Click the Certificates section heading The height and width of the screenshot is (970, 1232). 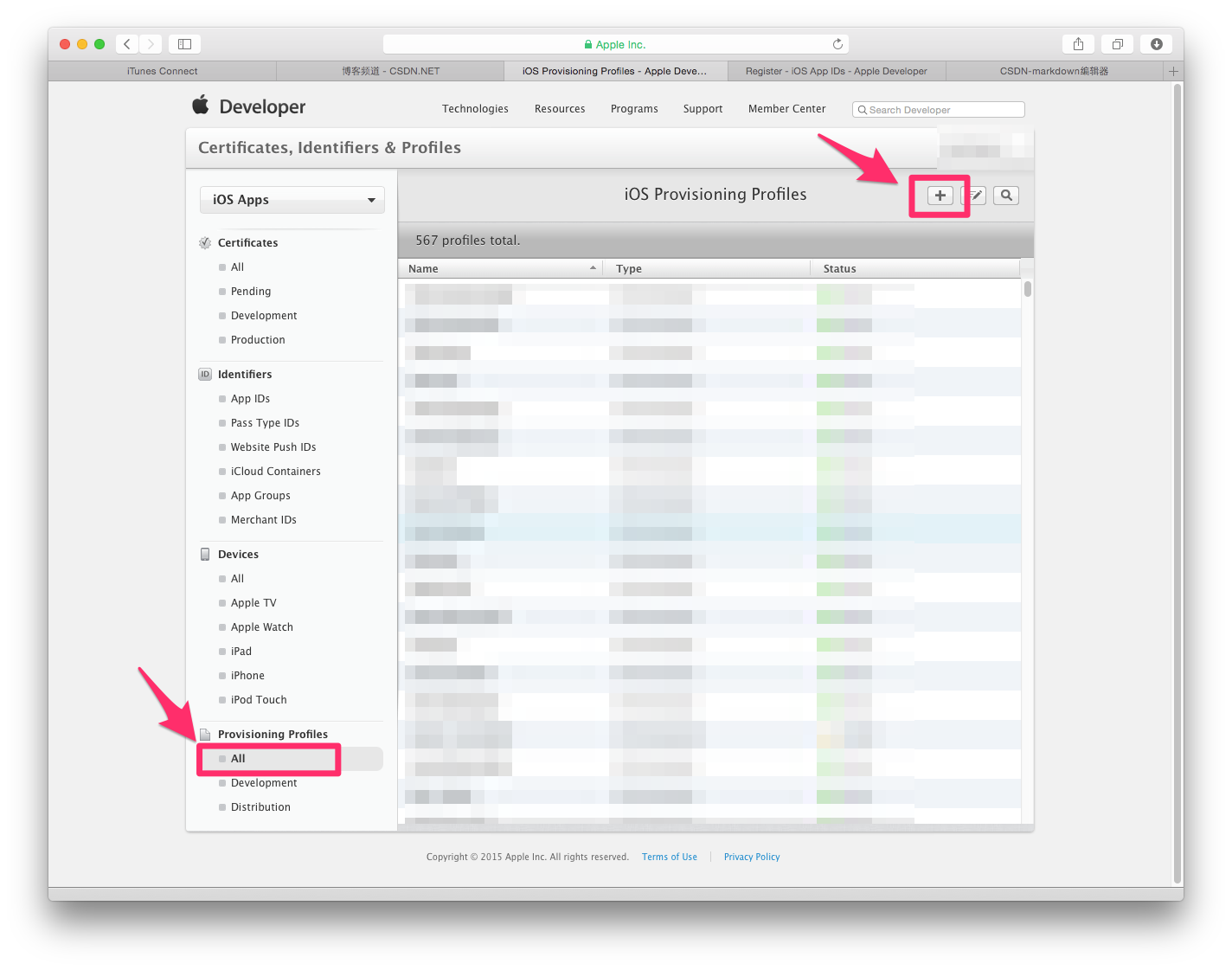247,243
